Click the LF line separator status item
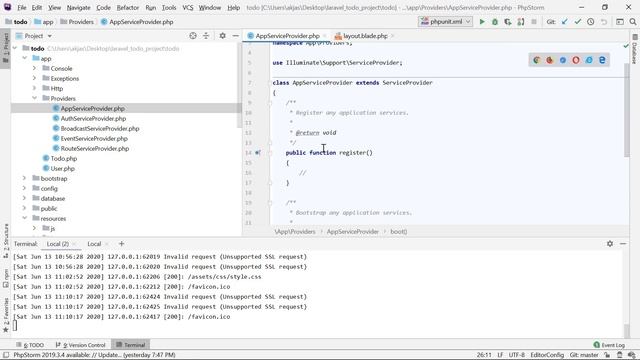The image size is (640, 360). point(500,355)
